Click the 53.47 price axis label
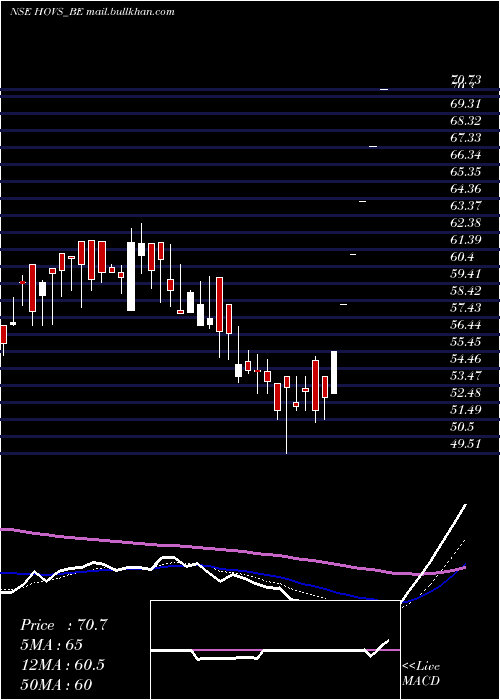This screenshot has height=700, width=500. (x=466, y=375)
